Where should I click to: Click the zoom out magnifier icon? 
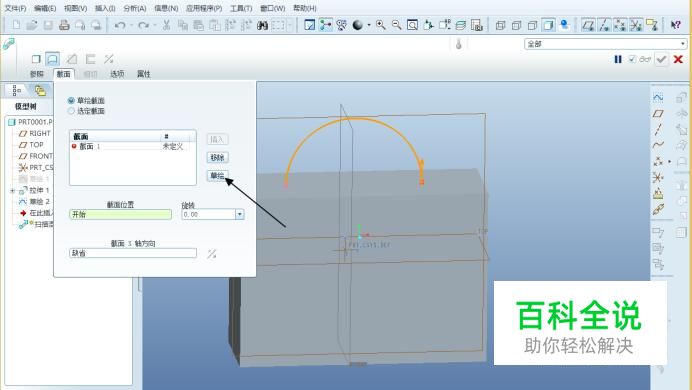(x=396, y=25)
